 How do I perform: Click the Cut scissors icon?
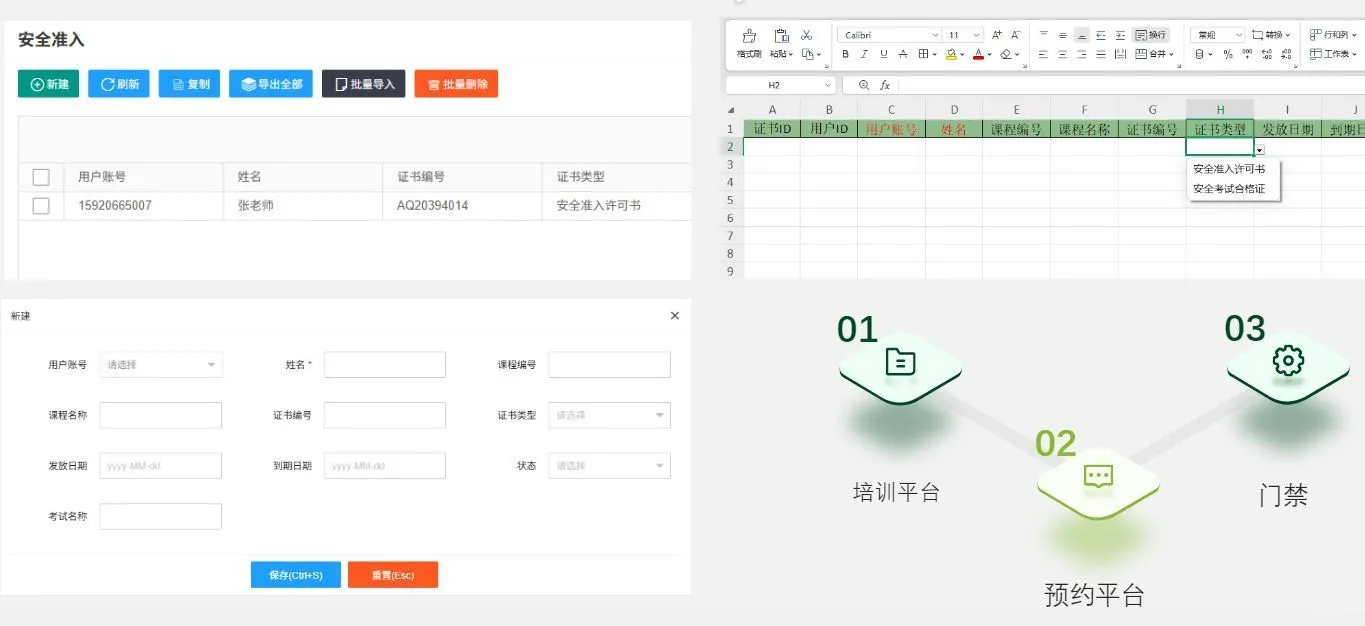[x=807, y=33]
